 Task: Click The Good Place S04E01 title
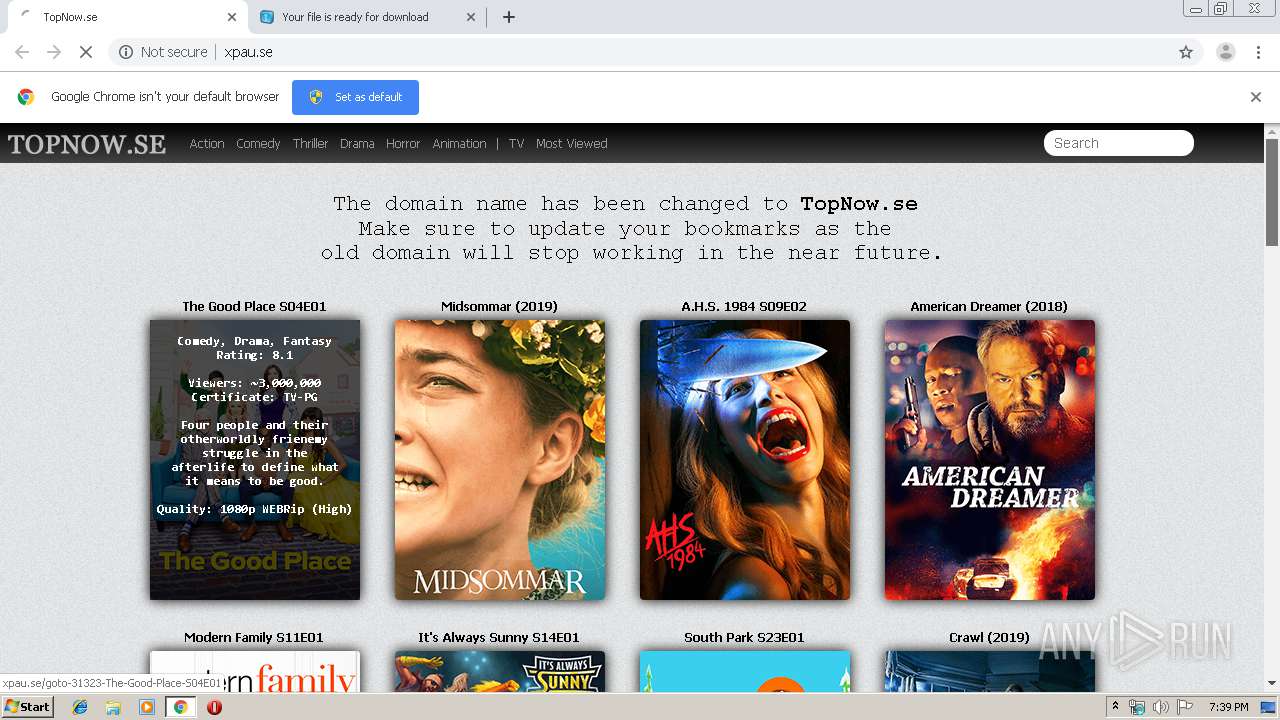click(254, 306)
